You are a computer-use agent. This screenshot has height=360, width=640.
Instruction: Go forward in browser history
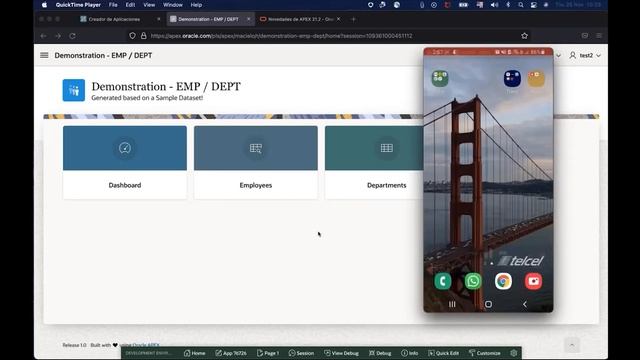point(58,36)
